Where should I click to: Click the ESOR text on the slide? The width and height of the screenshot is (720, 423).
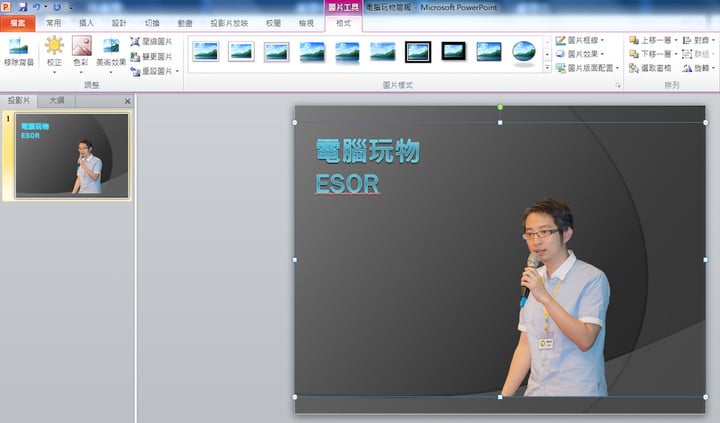[347, 185]
